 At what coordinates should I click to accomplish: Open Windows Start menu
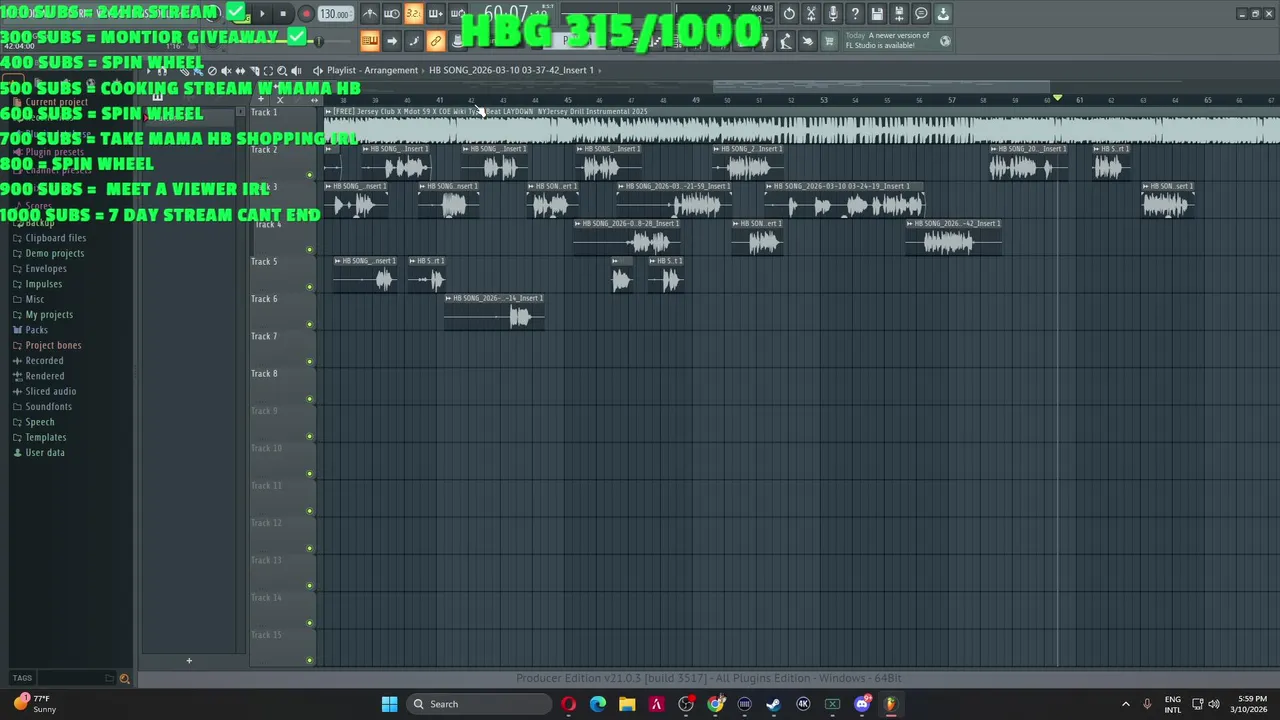click(x=390, y=704)
